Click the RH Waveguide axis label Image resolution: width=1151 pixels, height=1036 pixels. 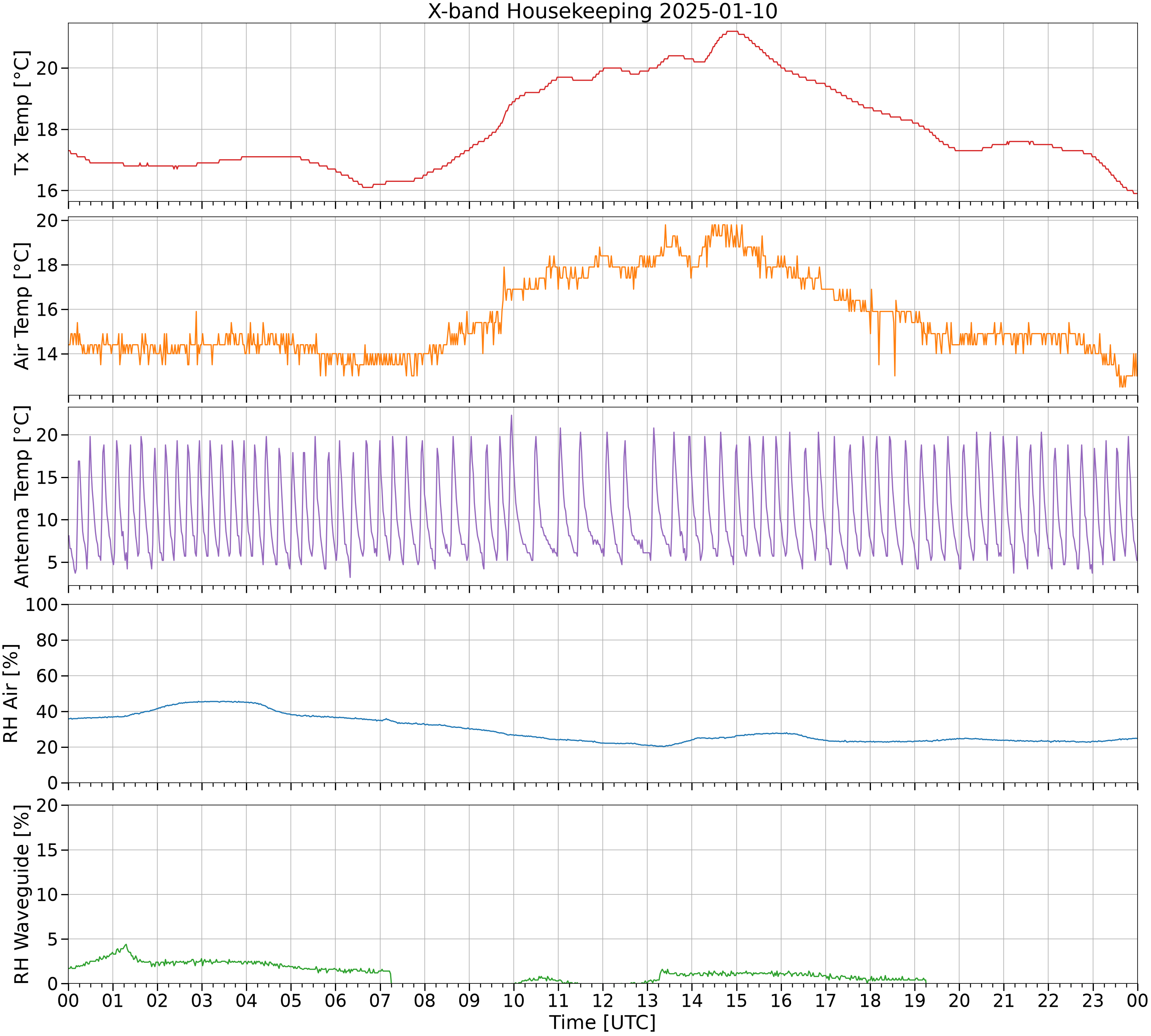(21, 894)
